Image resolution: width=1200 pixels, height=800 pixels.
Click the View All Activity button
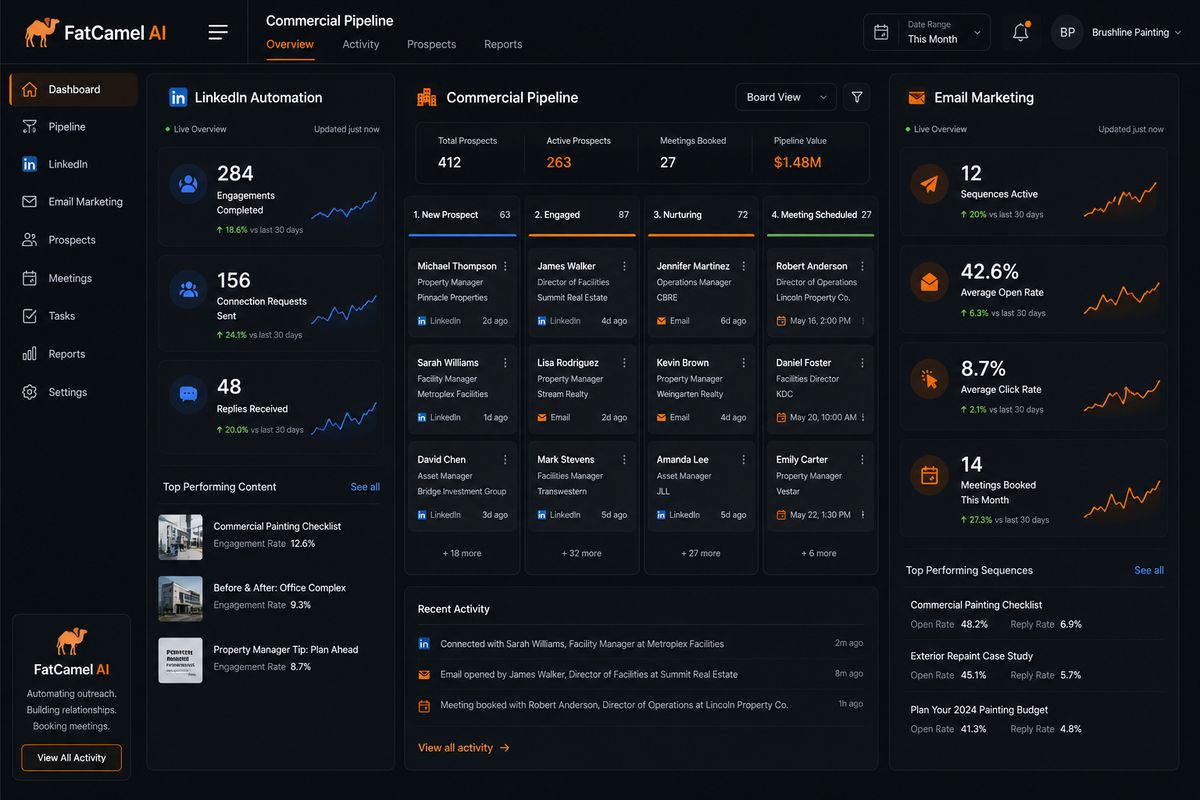71,758
